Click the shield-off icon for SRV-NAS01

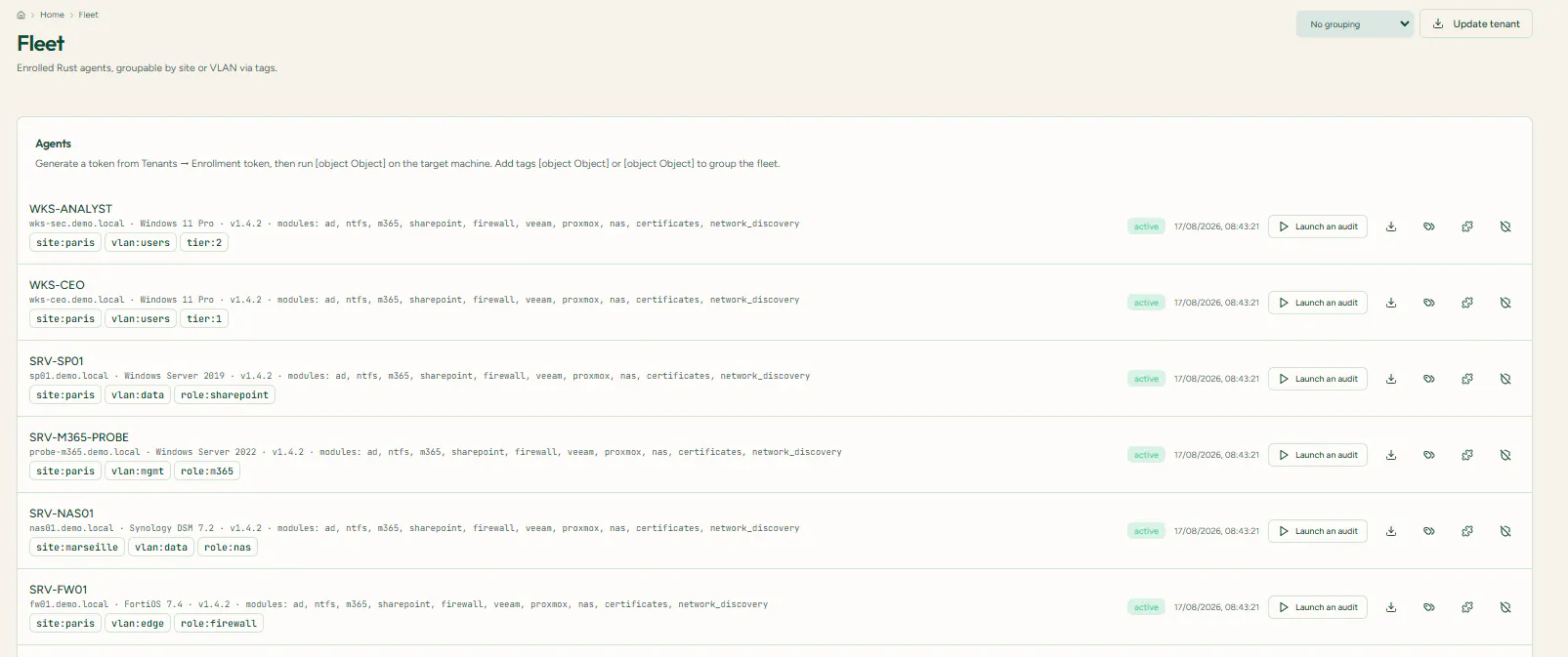[x=1505, y=531]
